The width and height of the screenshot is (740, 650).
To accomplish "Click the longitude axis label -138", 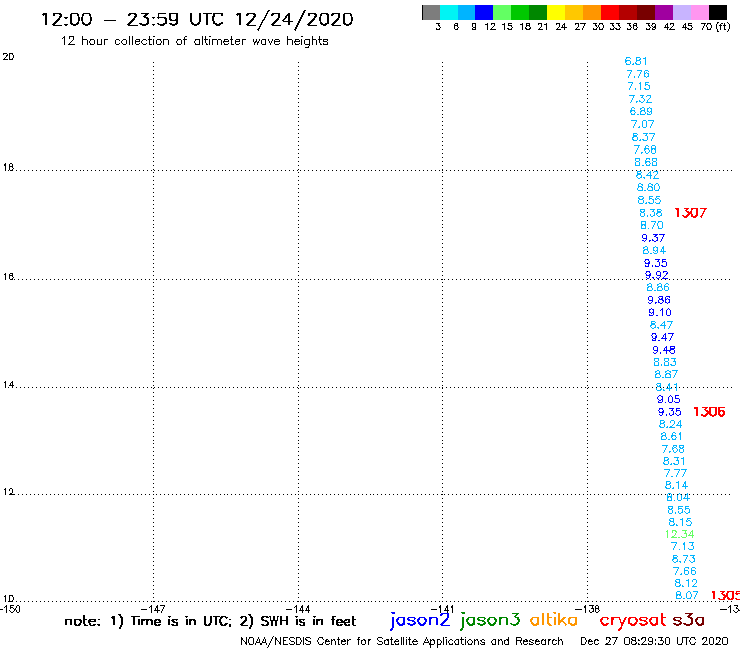I will point(588,609).
